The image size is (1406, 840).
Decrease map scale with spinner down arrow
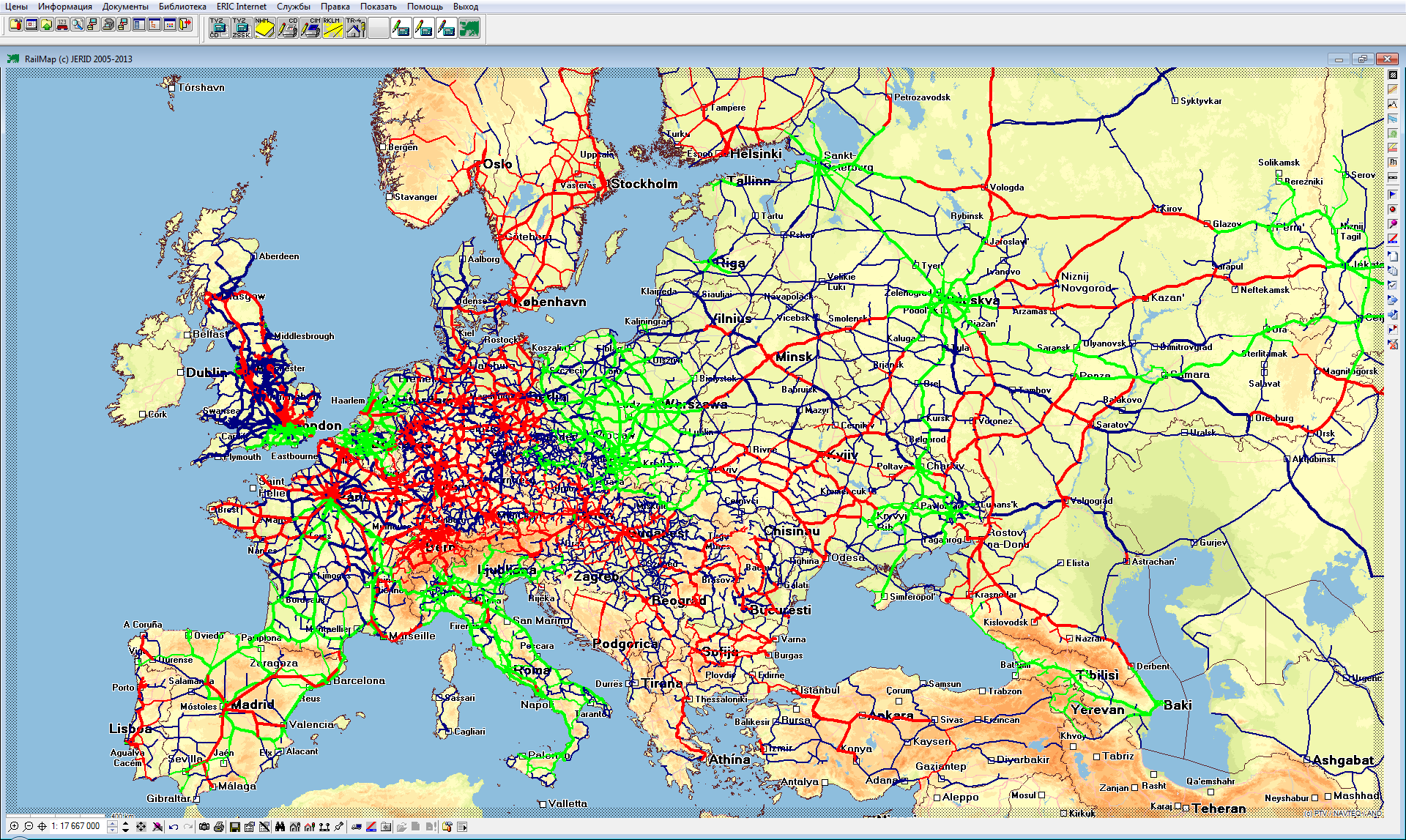112,830
